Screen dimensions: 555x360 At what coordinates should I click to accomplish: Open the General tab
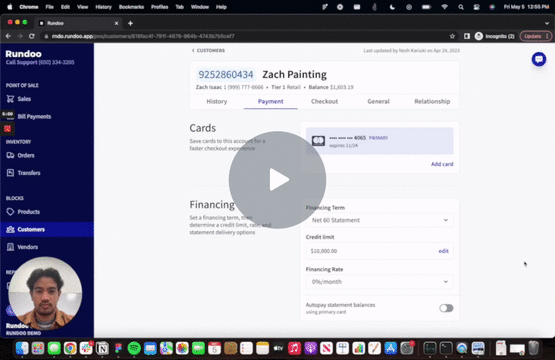coord(378,101)
